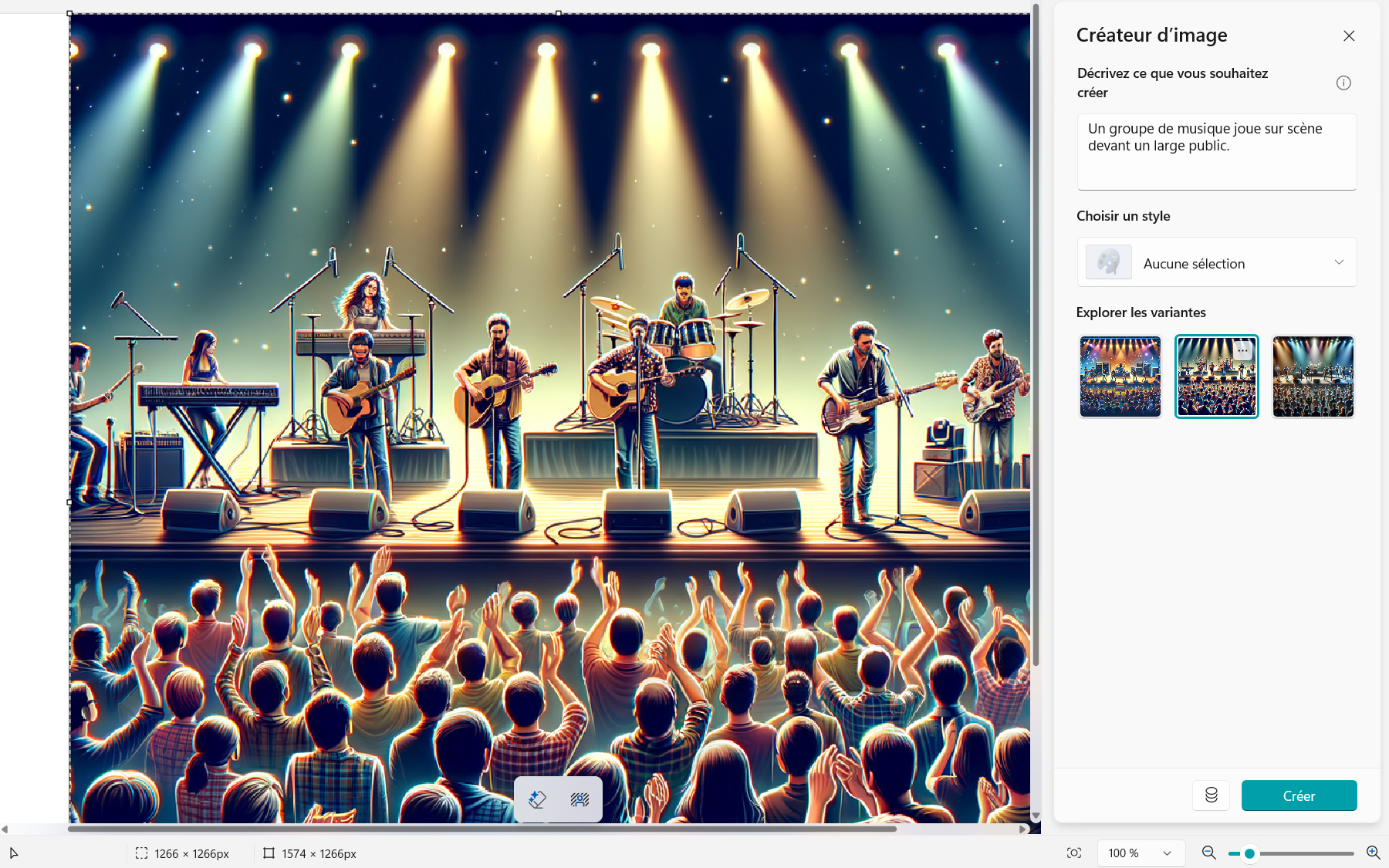Close the Créateur d'image panel
The height and width of the screenshot is (868, 1389).
[x=1348, y=36]
